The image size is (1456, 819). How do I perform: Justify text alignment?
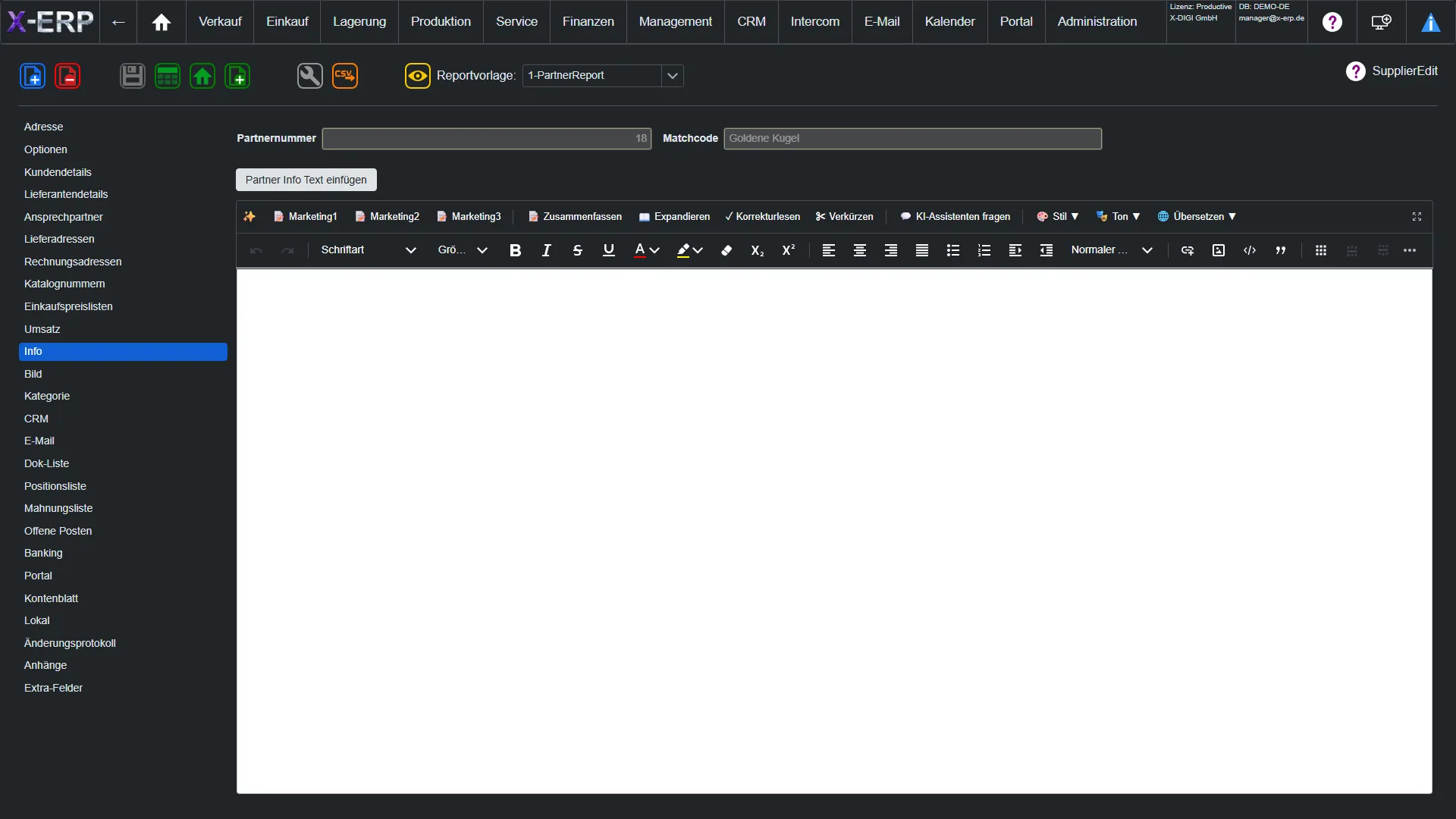tap(922, 250)
